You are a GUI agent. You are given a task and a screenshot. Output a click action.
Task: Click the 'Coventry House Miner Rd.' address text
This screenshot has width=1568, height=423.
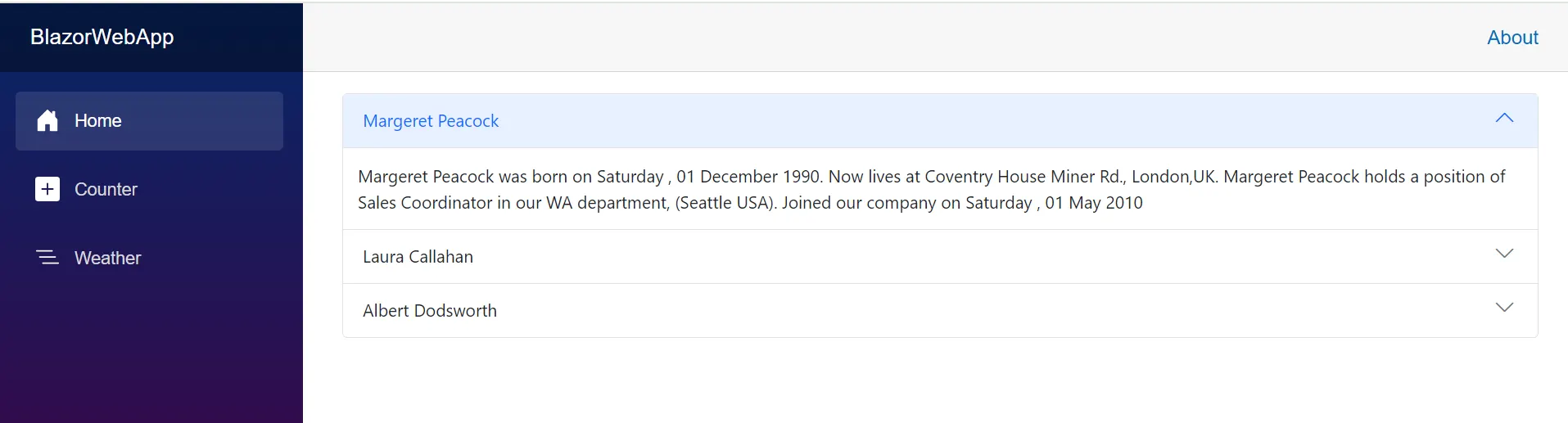click(1024, 177)
